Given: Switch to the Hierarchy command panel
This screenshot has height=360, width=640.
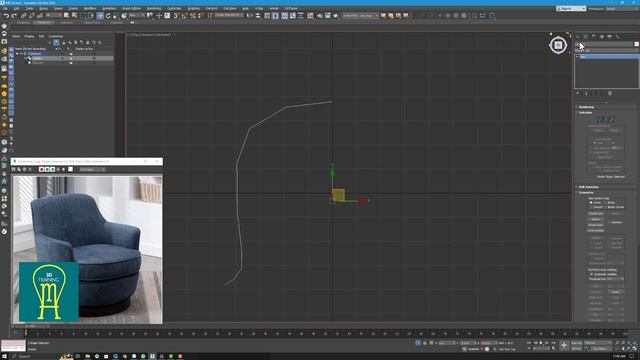Looking at the screenshot, I should (x=593, y=36).
